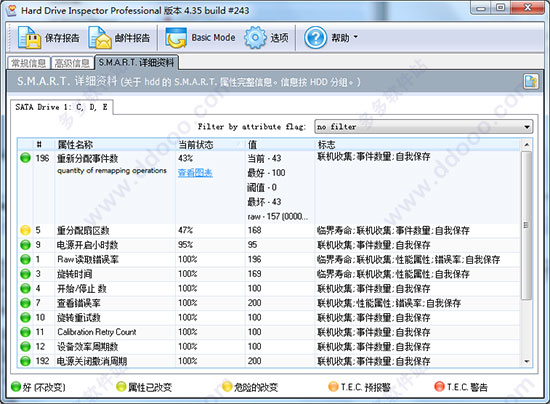Click the red T.E.C. 警告 legend icon

[439, 386]
